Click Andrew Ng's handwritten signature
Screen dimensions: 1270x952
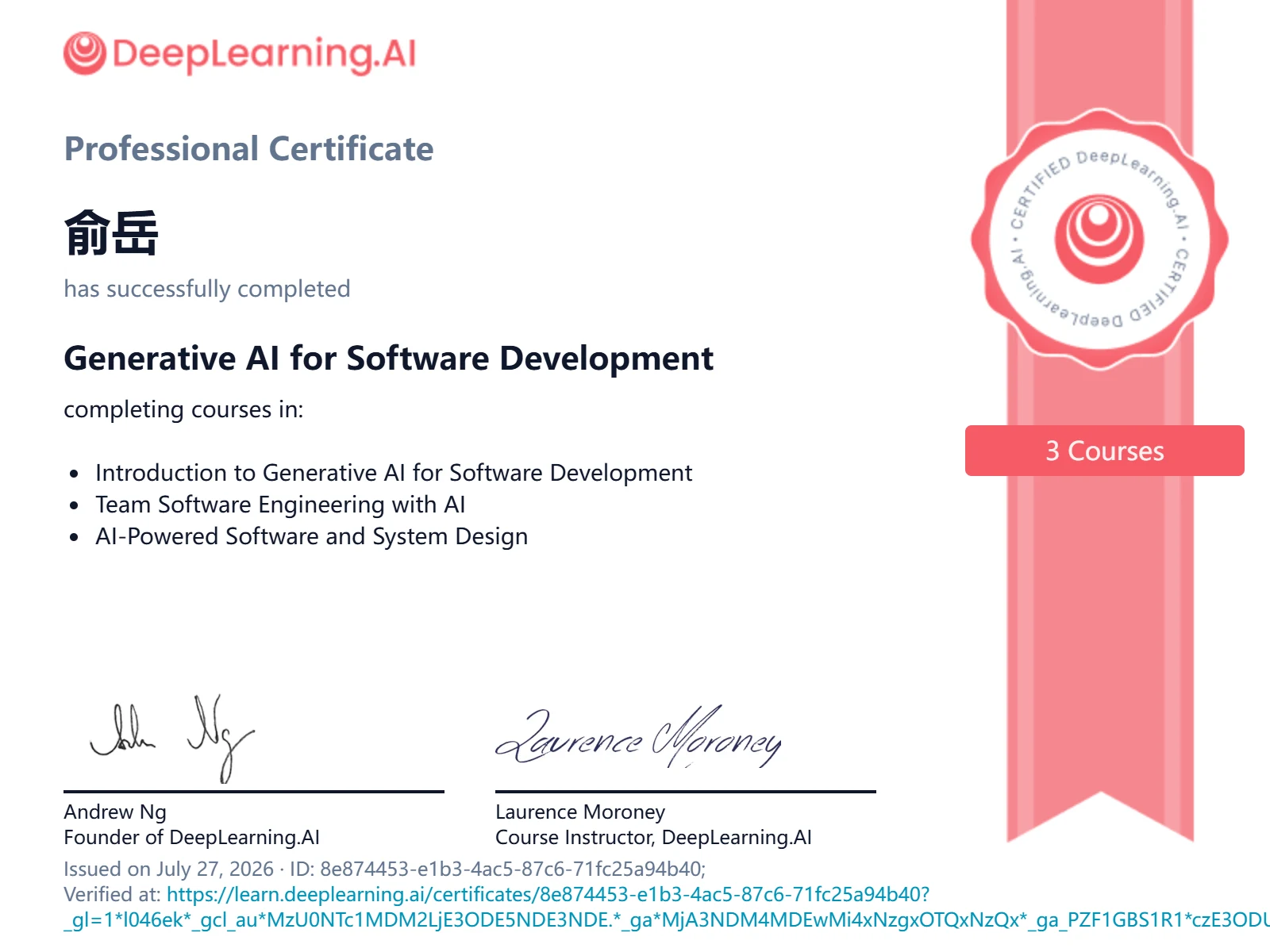pos(172,738)
